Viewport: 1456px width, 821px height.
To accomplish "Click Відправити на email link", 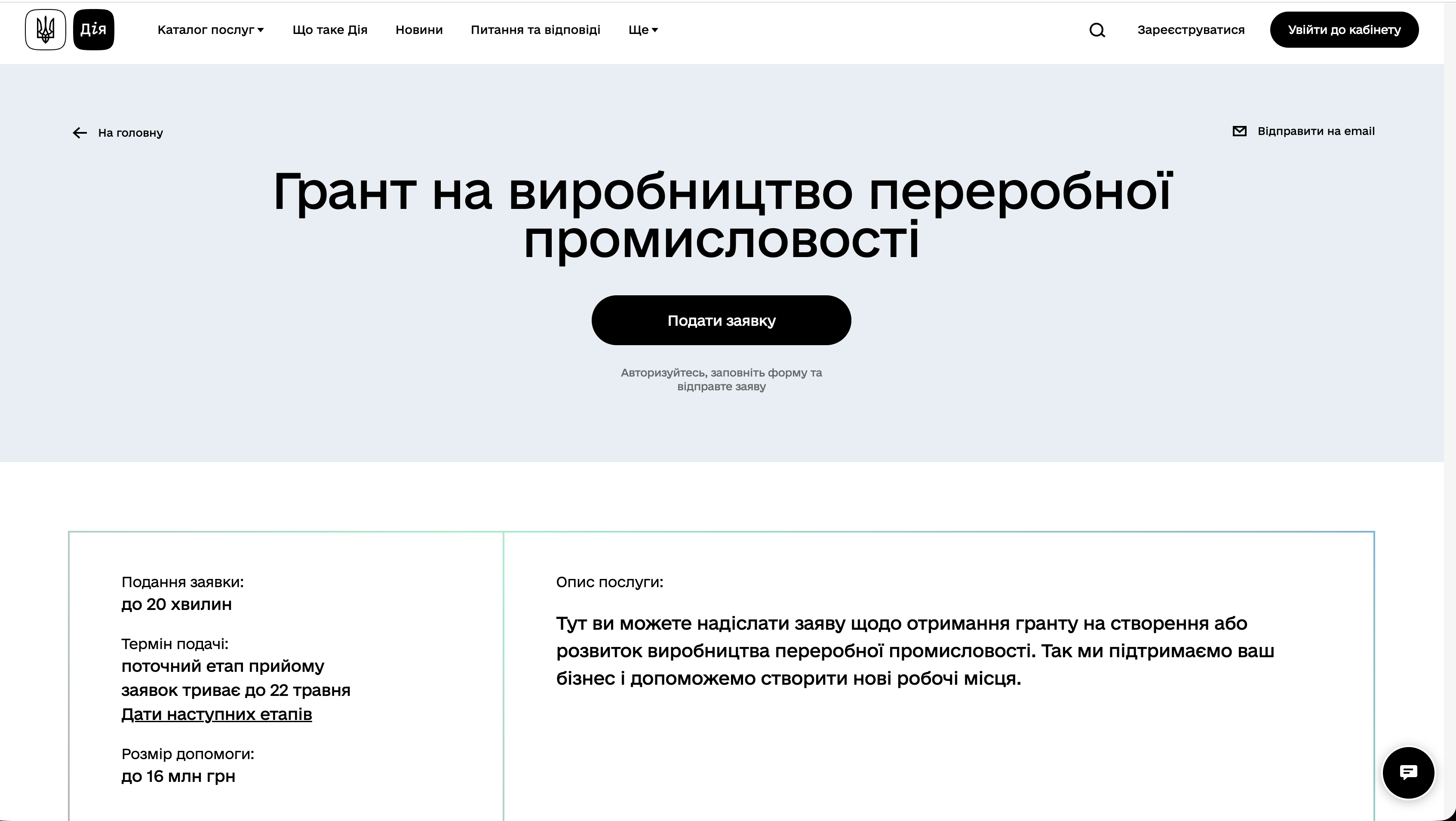I will point(1316,131).
